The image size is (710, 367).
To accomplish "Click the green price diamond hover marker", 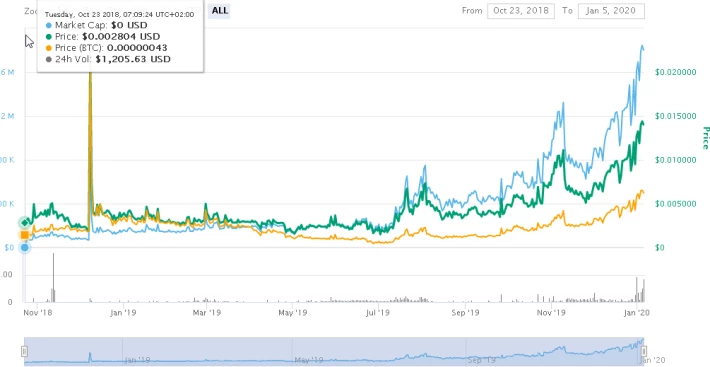I will (24, 223).
